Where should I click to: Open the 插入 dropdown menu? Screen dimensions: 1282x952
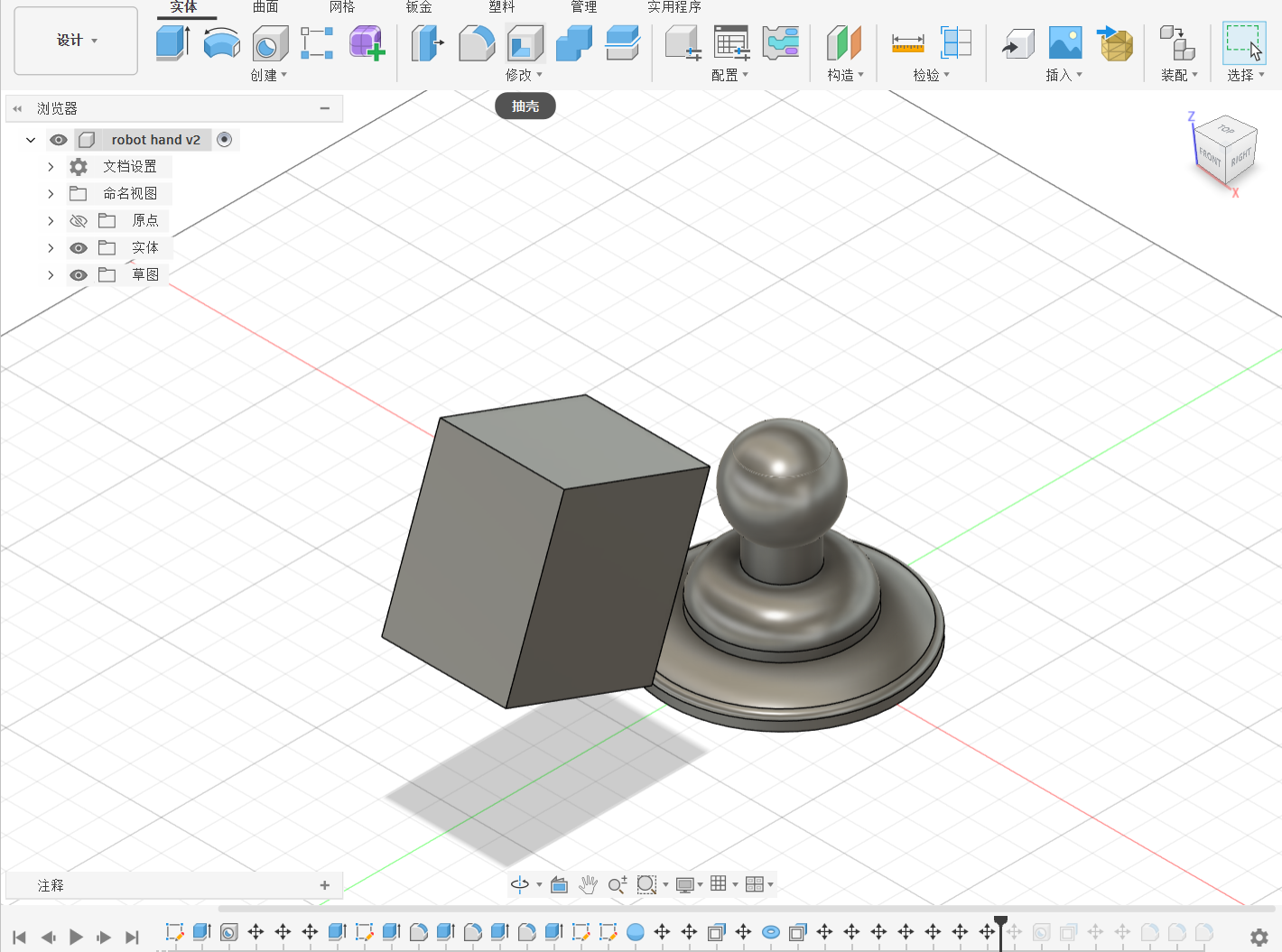[x=1064, y=75]
